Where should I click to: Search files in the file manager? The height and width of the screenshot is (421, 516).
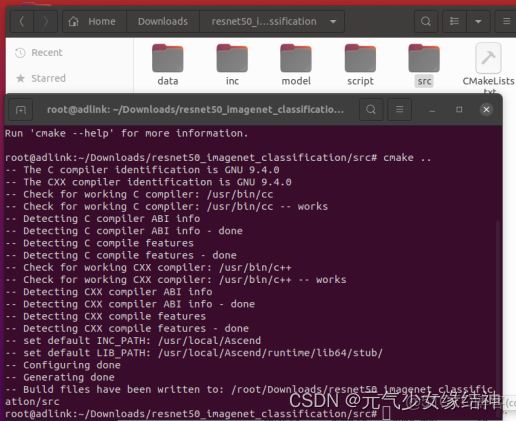[x=426, y=22]
